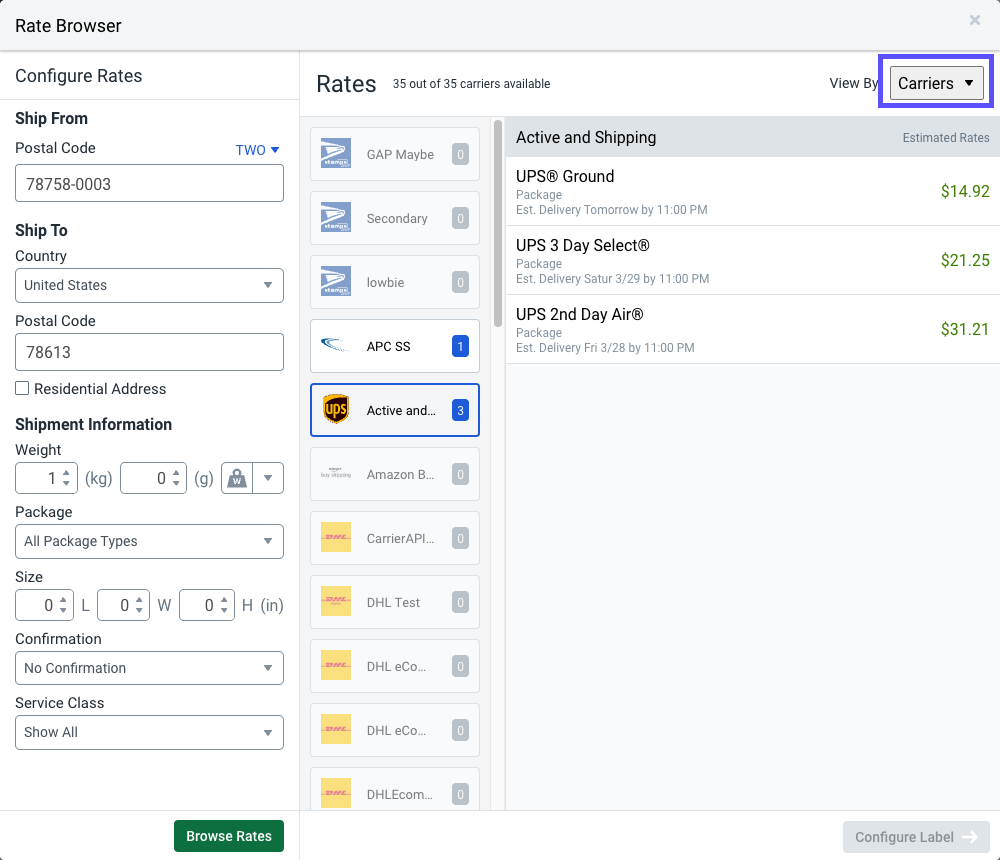The image size is (1000, 860).
Task: Click the Configure Label button
Action: [x=916, y=837]
